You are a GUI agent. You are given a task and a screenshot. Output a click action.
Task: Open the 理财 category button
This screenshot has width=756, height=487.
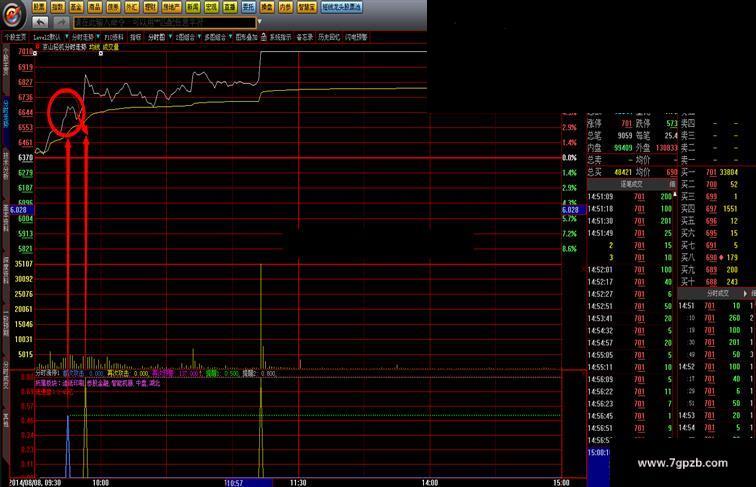pos(150,7)
